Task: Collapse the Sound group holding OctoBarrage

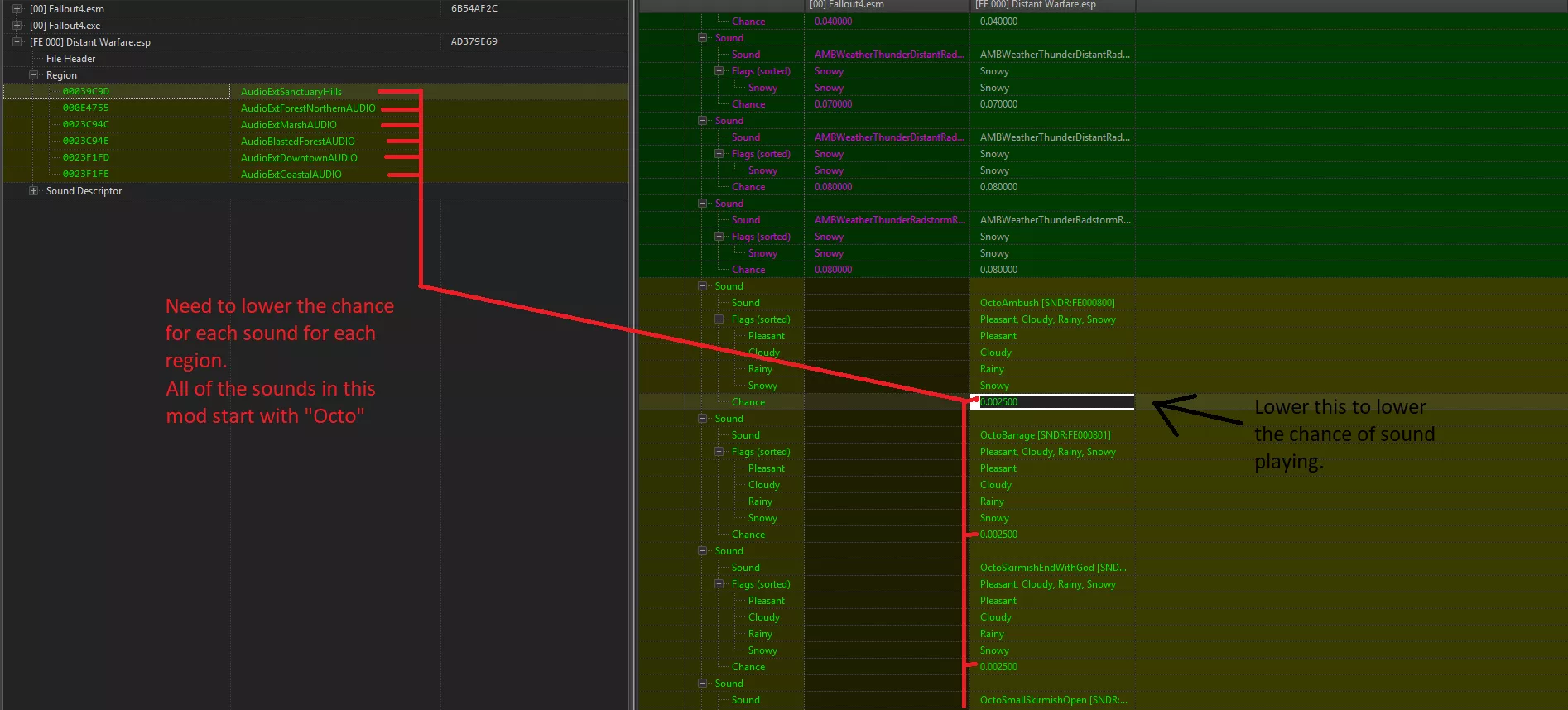Action: pyautogui.click(x=702, y=419)
